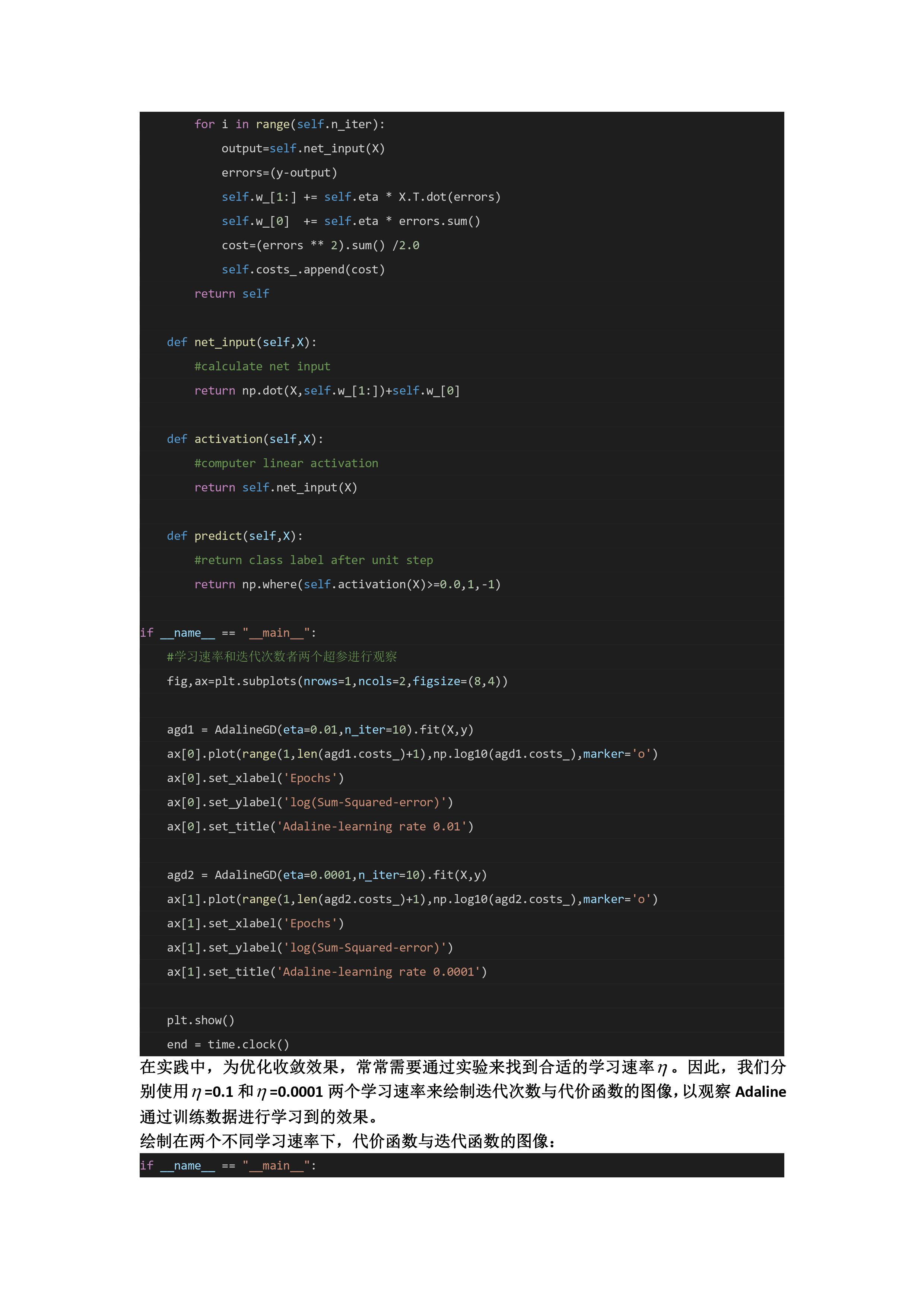This screenshot has width=924, height=1307.
Task: Click the 'Adaline-learning rate 0.01' title line
Action: click(320, 826)
